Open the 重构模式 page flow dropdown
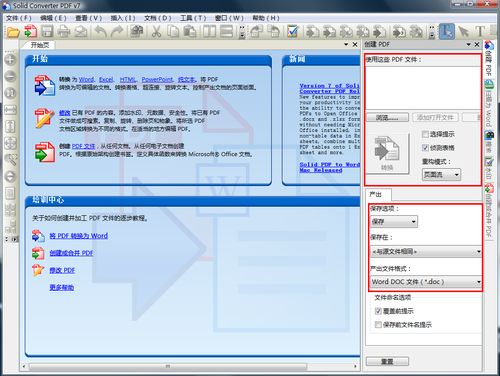The image size is (500, 376). (441, 174)
